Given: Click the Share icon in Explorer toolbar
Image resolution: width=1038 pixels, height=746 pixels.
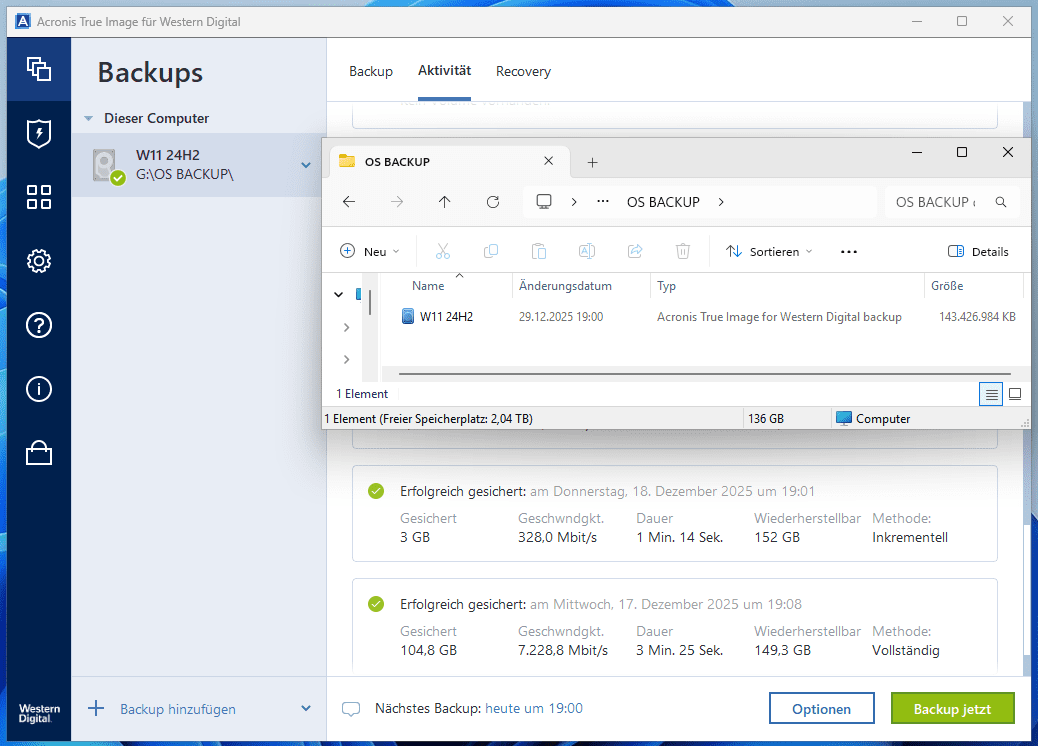Looking at the screenshot, I should point(635,252).
